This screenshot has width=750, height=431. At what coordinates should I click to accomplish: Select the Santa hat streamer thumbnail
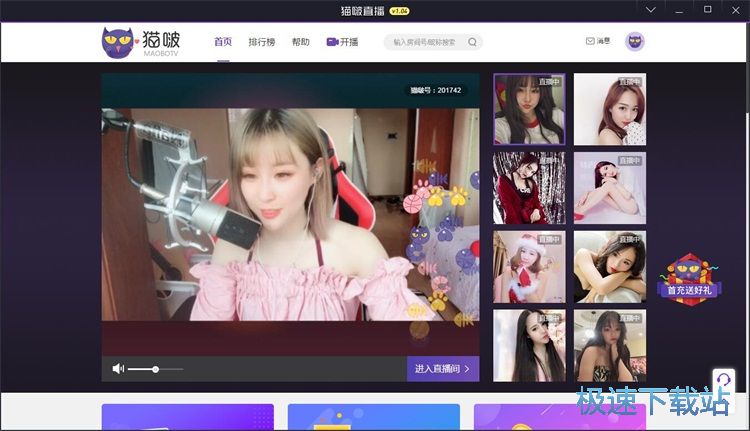(529, 267)
